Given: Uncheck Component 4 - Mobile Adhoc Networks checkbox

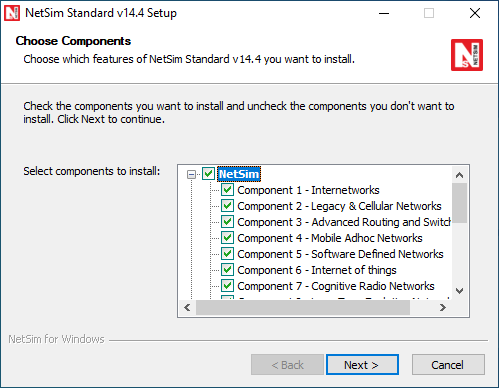Looking at the screenshot, I should (x=227, y=238).
